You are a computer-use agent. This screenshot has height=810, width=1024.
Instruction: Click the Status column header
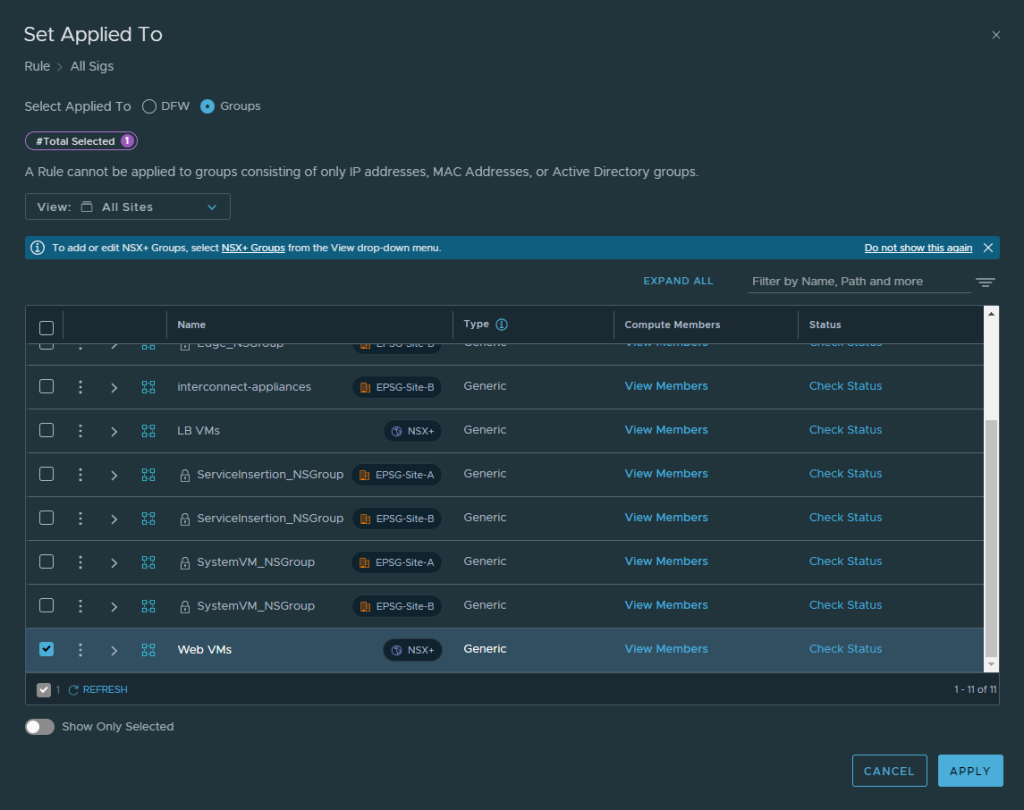pos(825,325)
